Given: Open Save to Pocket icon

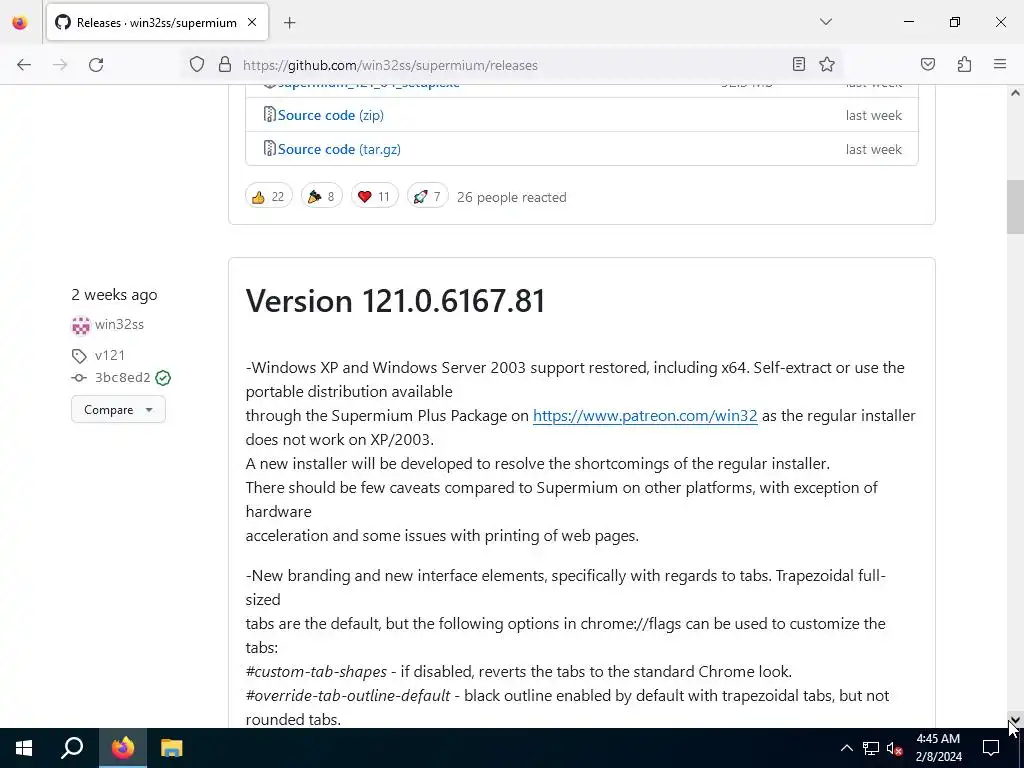Looking at the screenshot, I should pyautogui.click(x=927, y=64).
